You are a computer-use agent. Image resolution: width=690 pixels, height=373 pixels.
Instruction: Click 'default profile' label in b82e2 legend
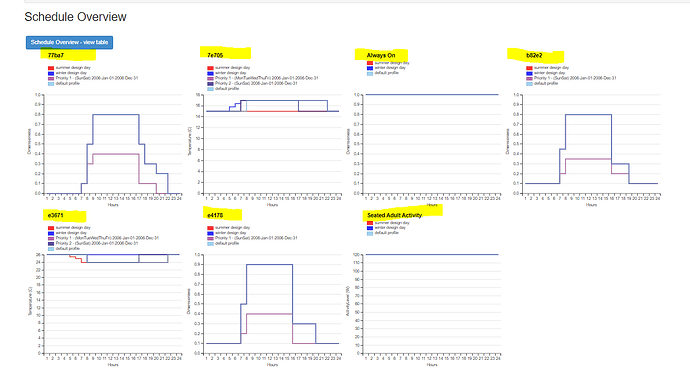[546, 83]
